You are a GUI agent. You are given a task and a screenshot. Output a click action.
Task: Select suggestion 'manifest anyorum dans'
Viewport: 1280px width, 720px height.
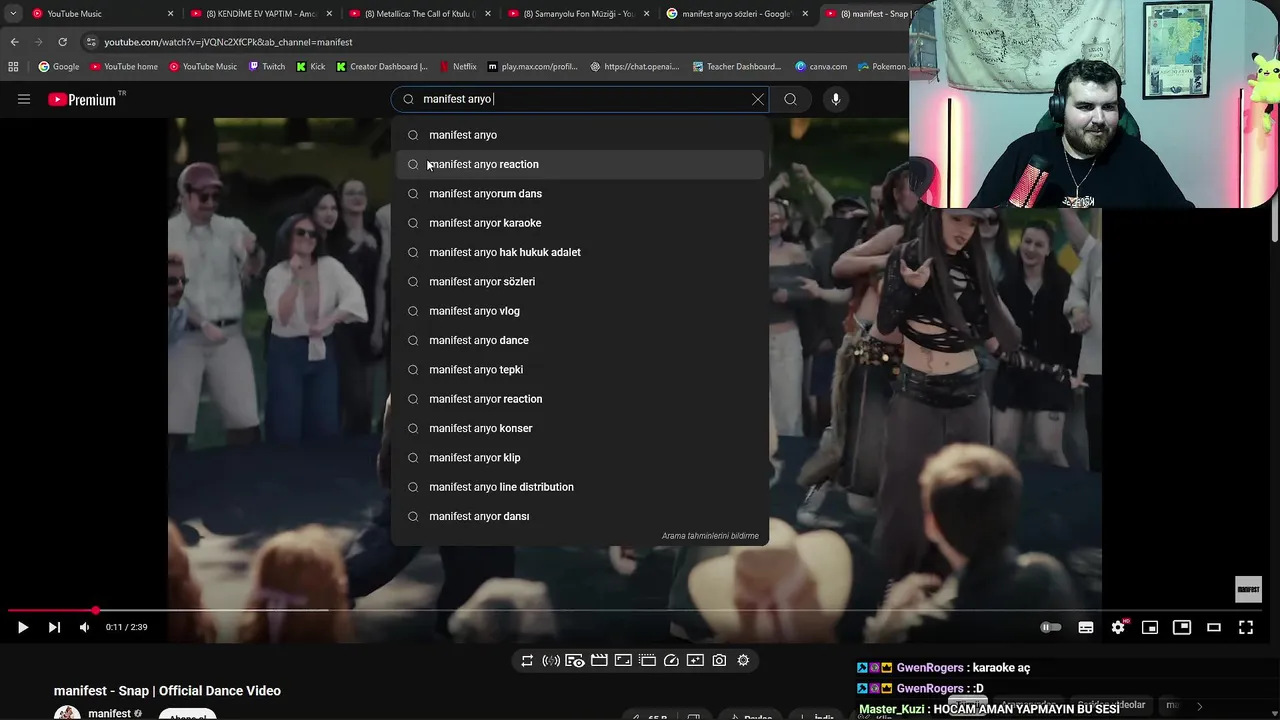580,194
